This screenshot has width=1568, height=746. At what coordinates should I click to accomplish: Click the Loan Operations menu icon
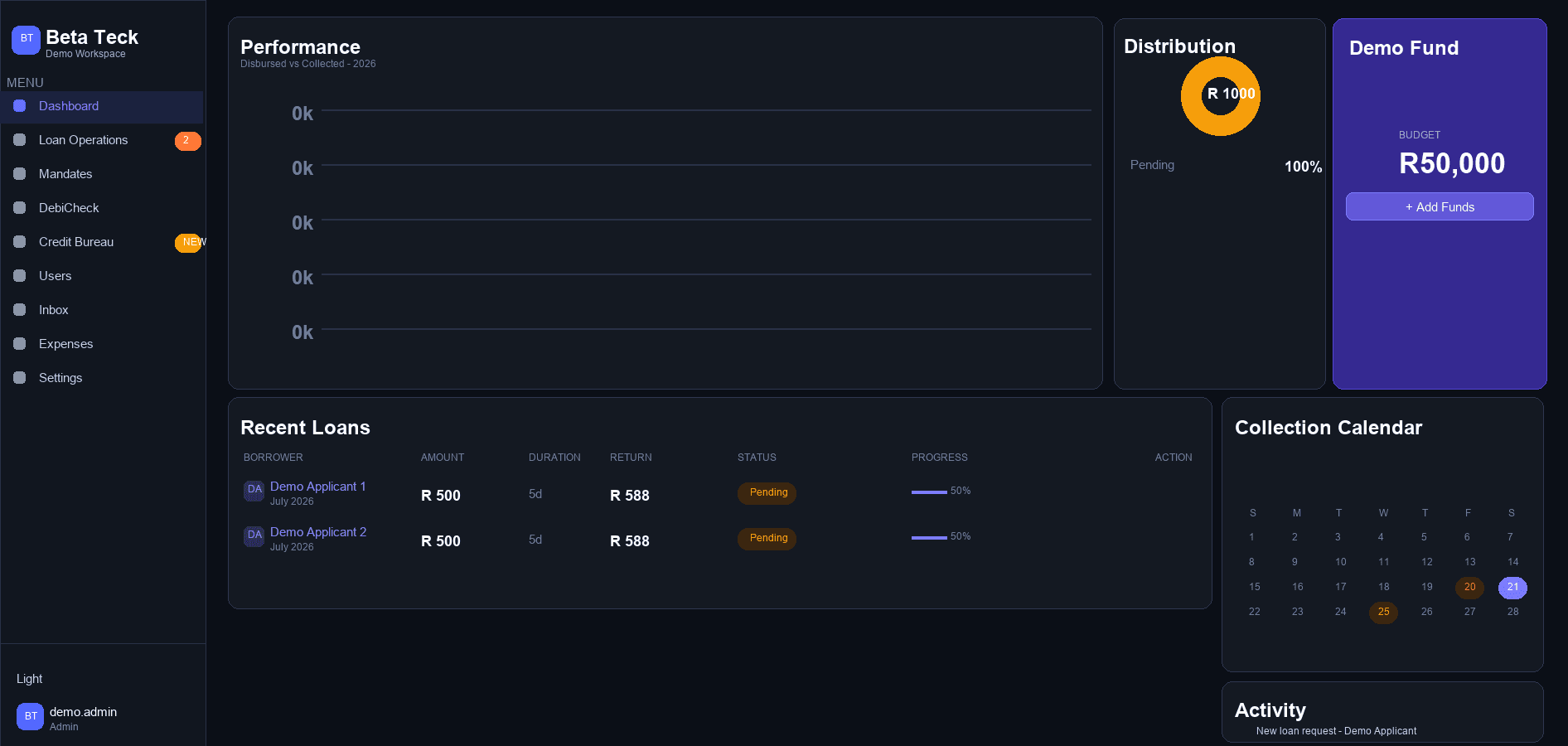click(20, 140)
